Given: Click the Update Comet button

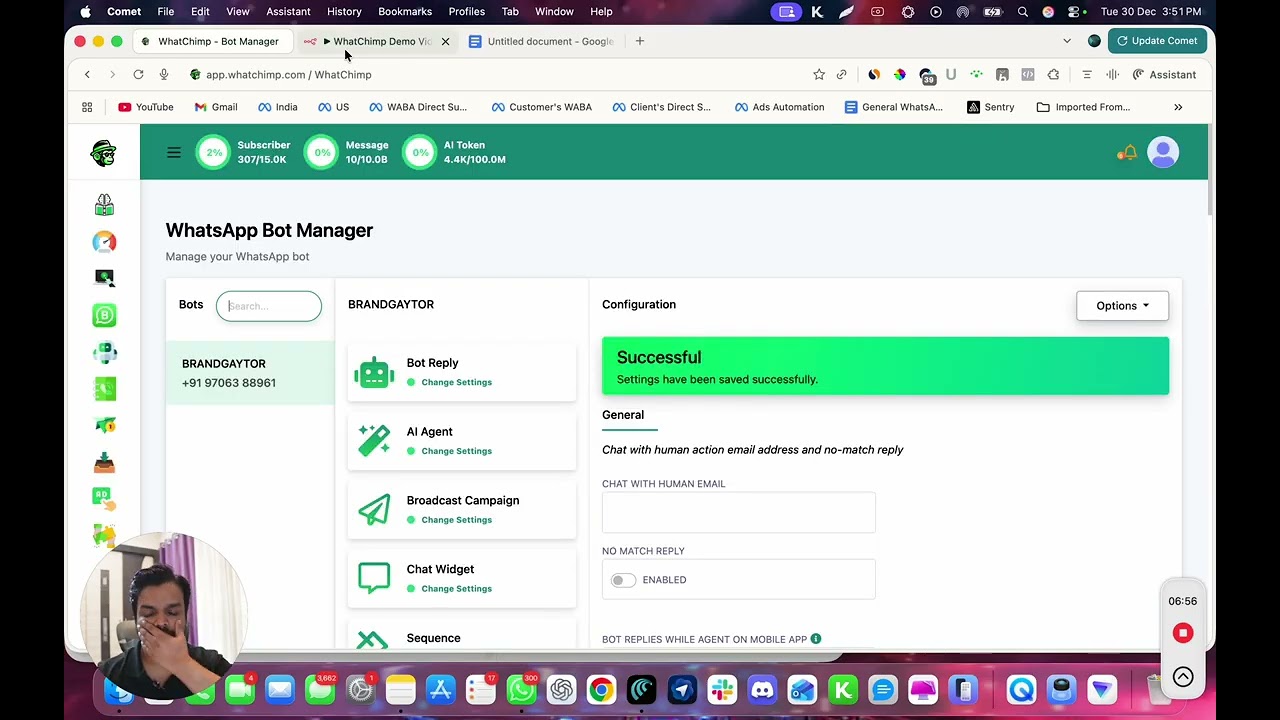Looking at the screenshot, I should coord(1156,41).
